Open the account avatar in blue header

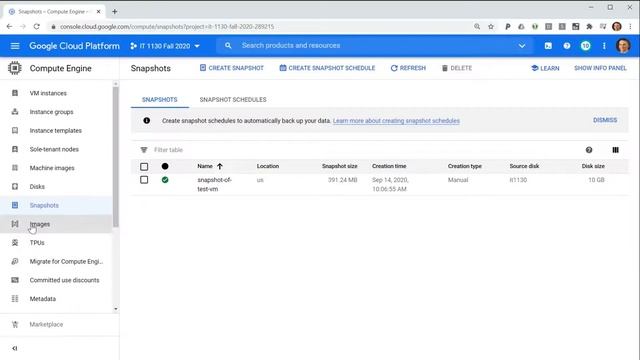[x=623, y=46]
